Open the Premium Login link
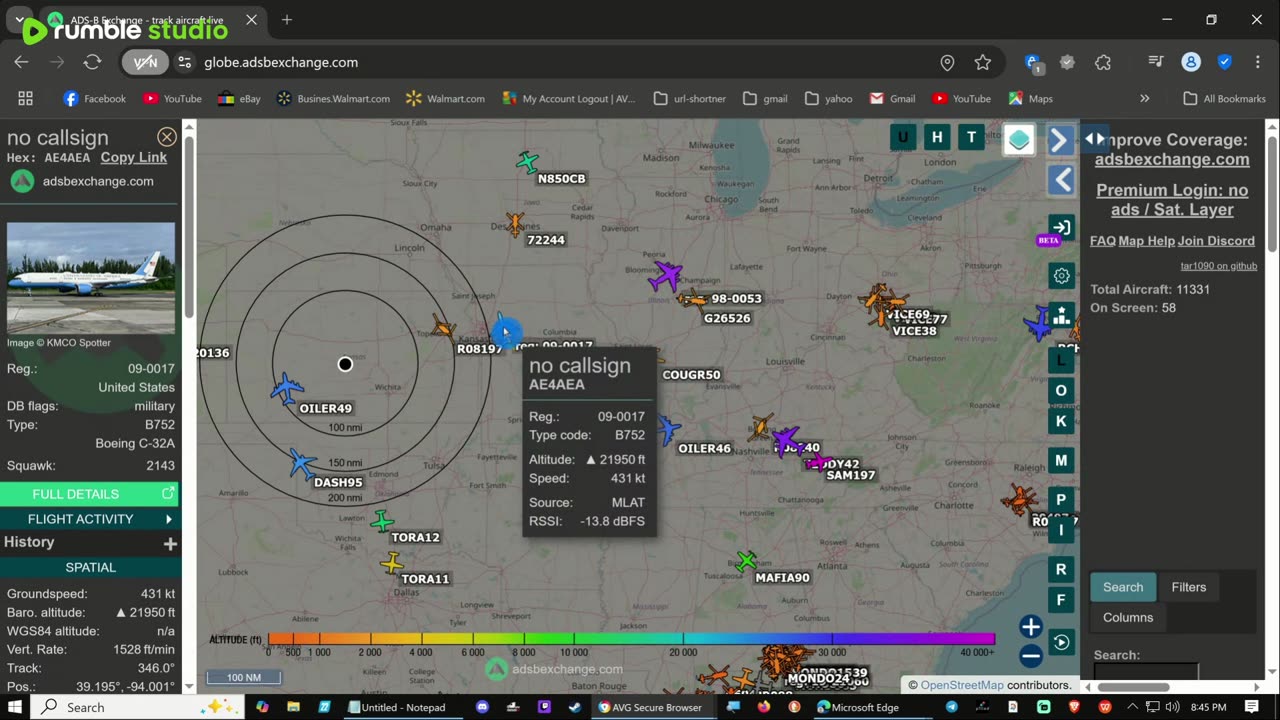The height and width of the screenshot is (720, 1280). pyautogui.click(x=1172, y=200)
